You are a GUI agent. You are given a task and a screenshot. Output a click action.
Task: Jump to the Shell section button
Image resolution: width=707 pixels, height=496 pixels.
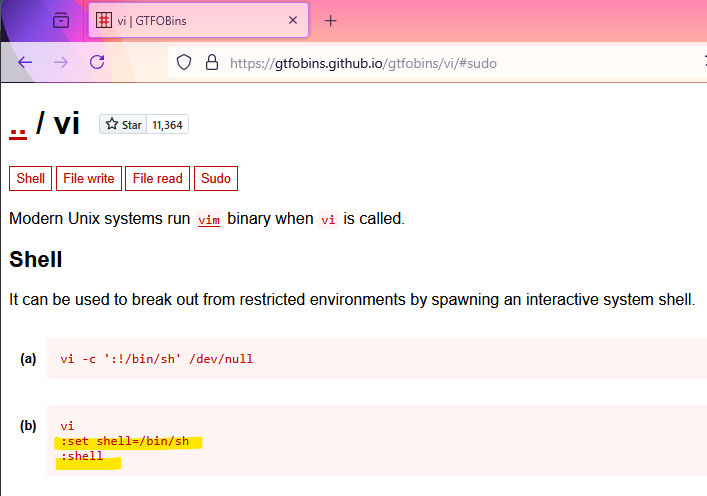[31, 179]
